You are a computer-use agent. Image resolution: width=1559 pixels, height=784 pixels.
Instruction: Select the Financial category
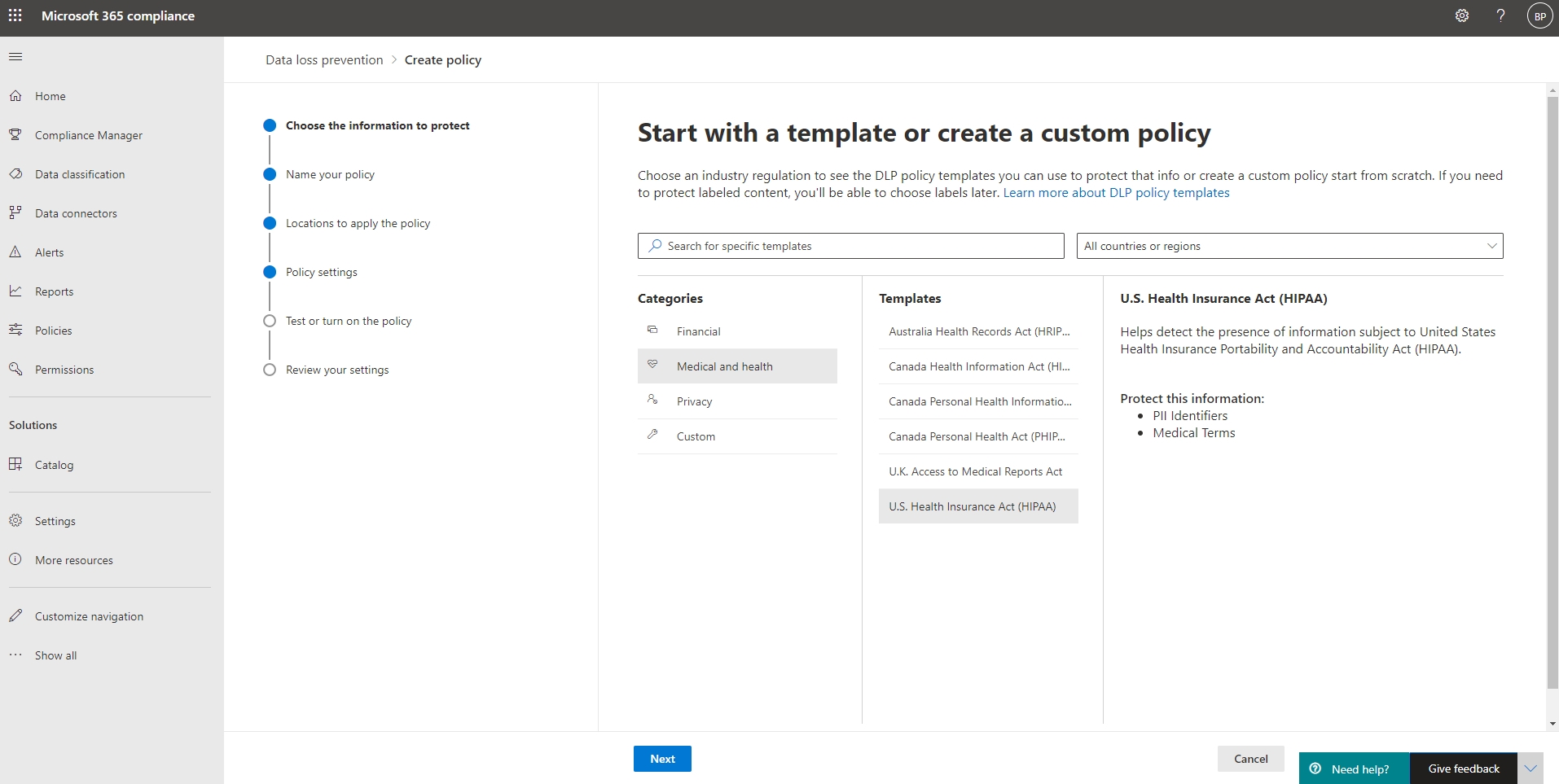[x=698, y=331]
